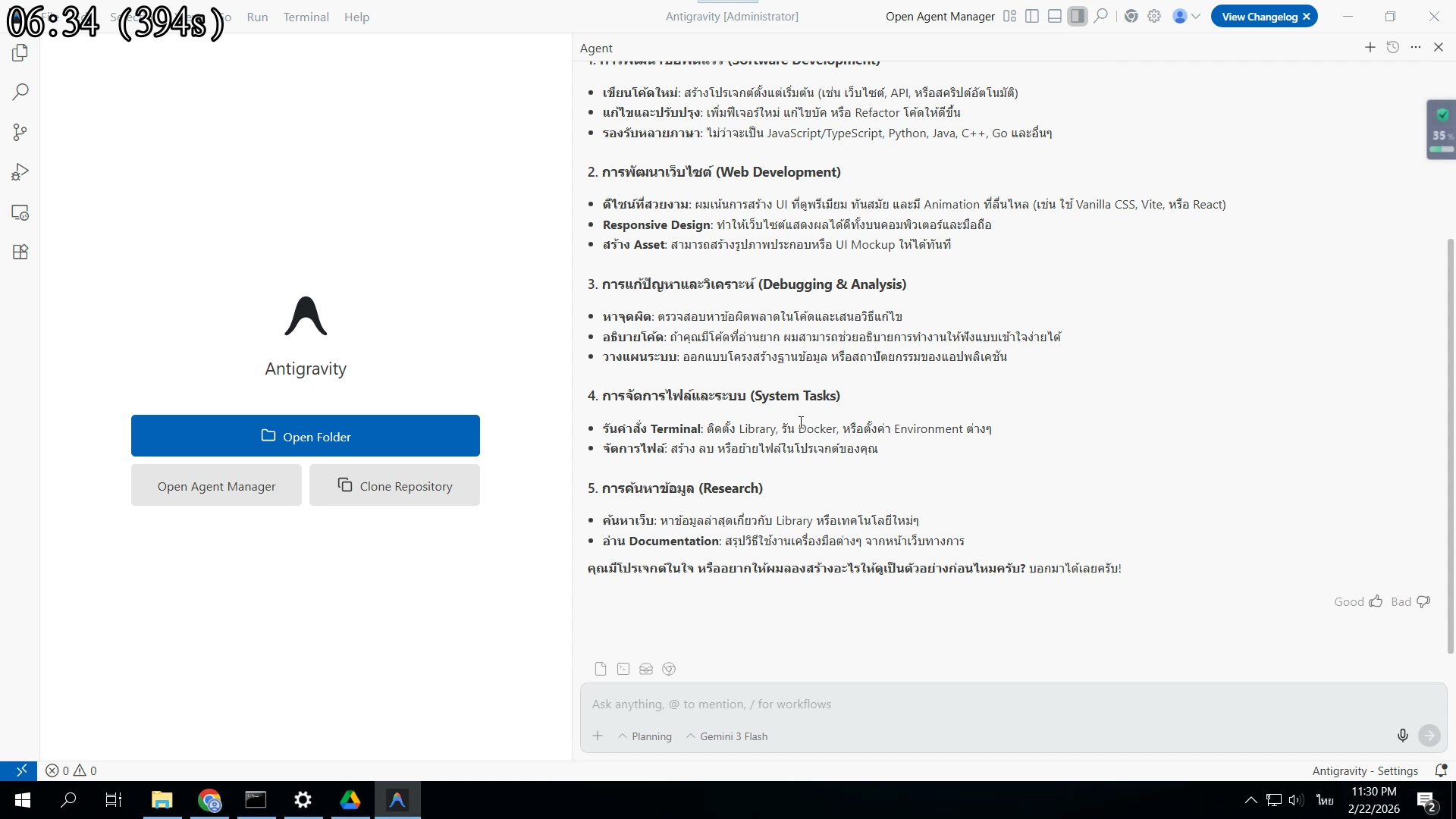Viewport: 1456px width, 819px height.
Task: Open the terminal icon above chat input
Action: tap(623, 669)
